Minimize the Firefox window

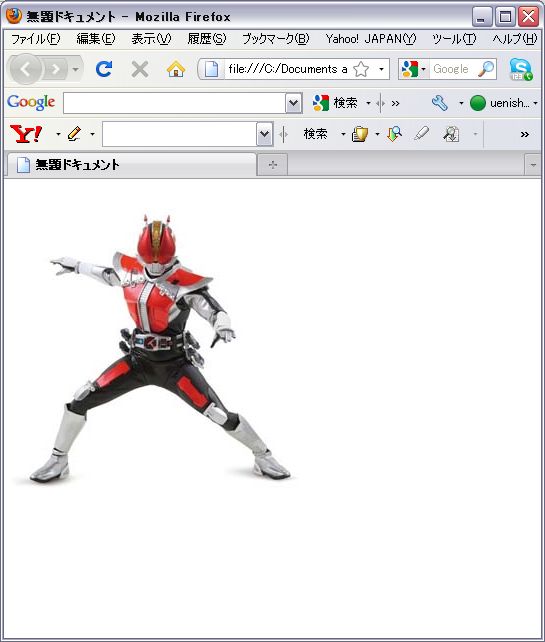(x=482, y=17)
